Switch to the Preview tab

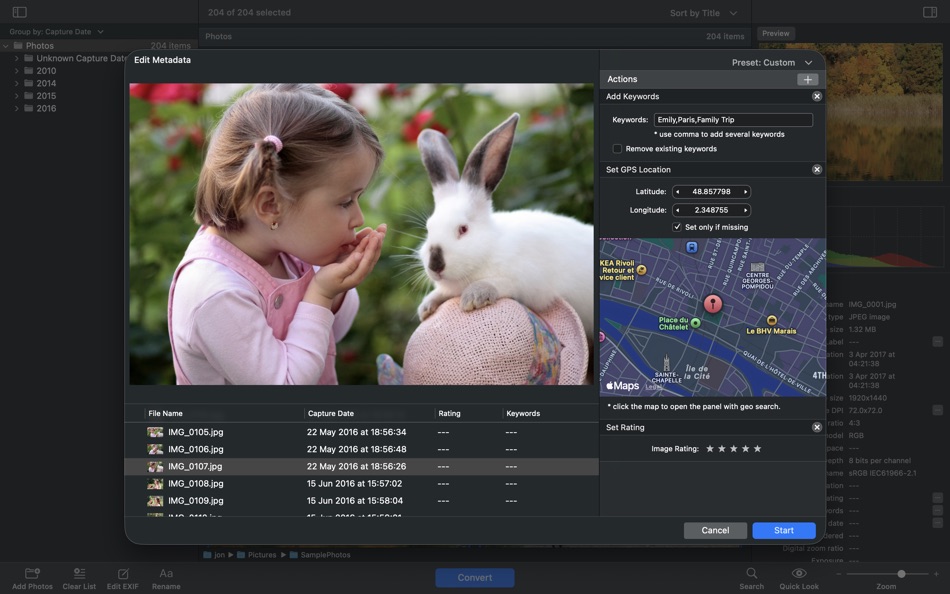click(x=775, y=33)
